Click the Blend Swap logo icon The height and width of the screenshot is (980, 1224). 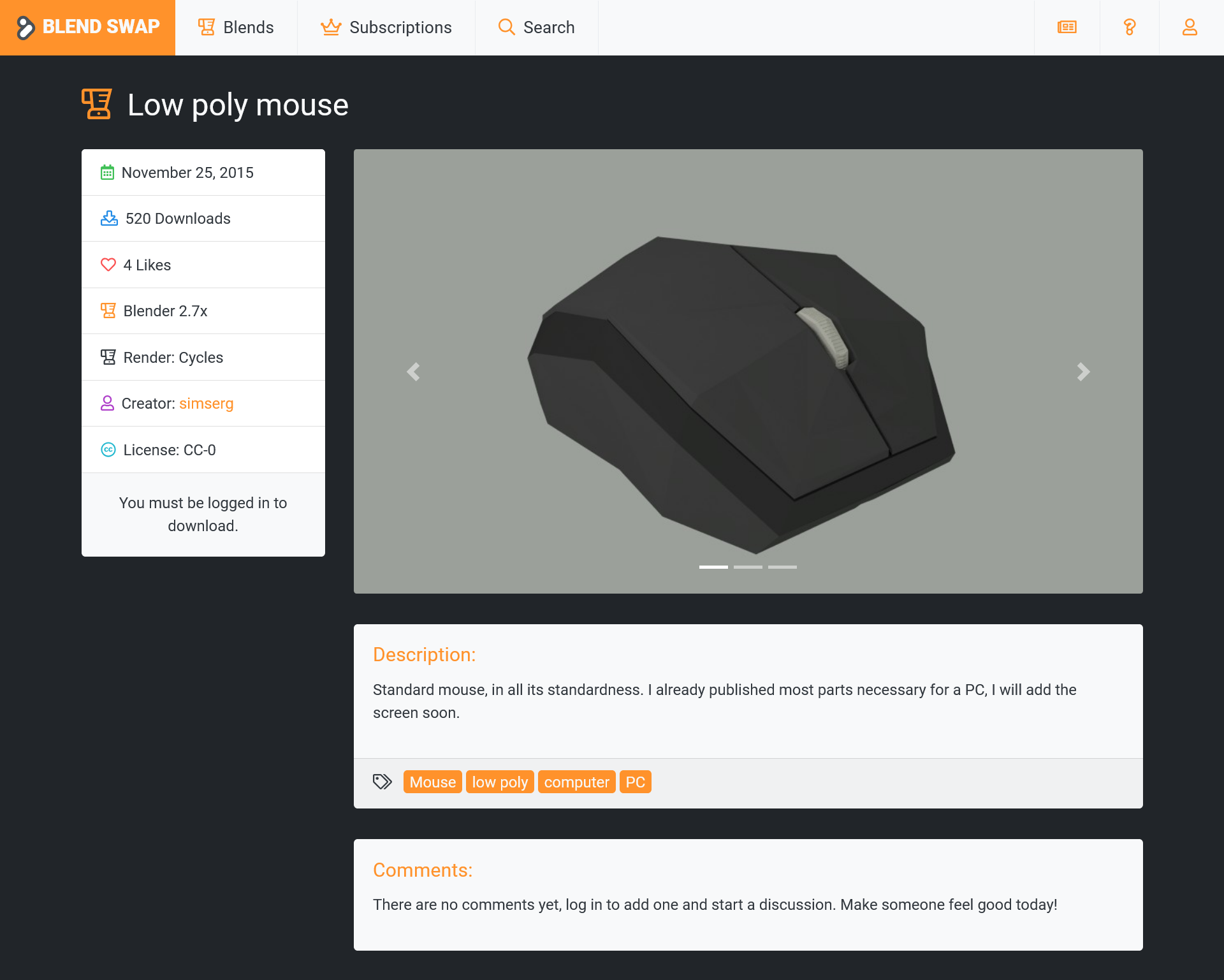[x=25, y=27]
